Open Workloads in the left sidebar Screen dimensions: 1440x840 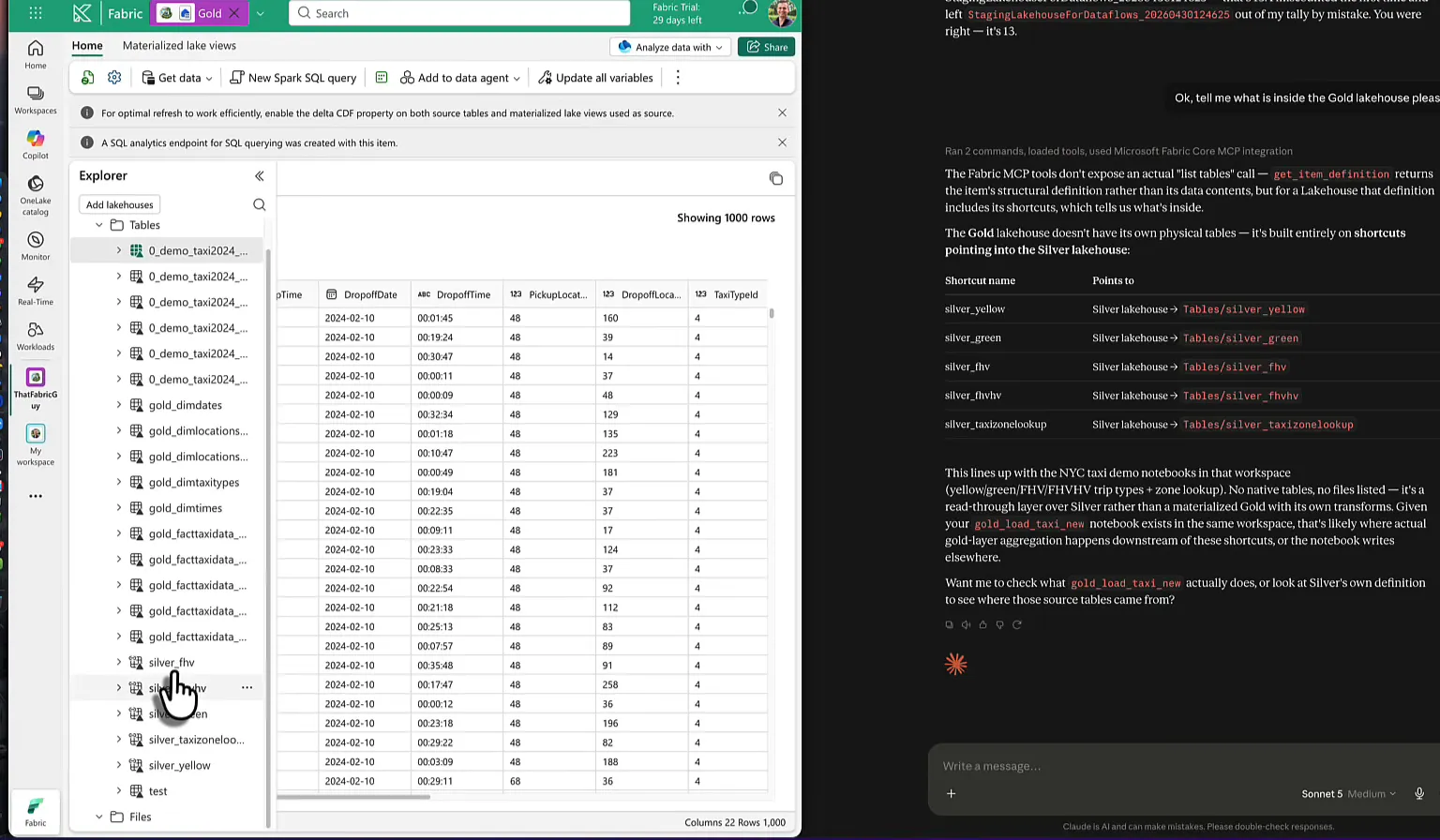pyautogui.click(x=36, y=336)
